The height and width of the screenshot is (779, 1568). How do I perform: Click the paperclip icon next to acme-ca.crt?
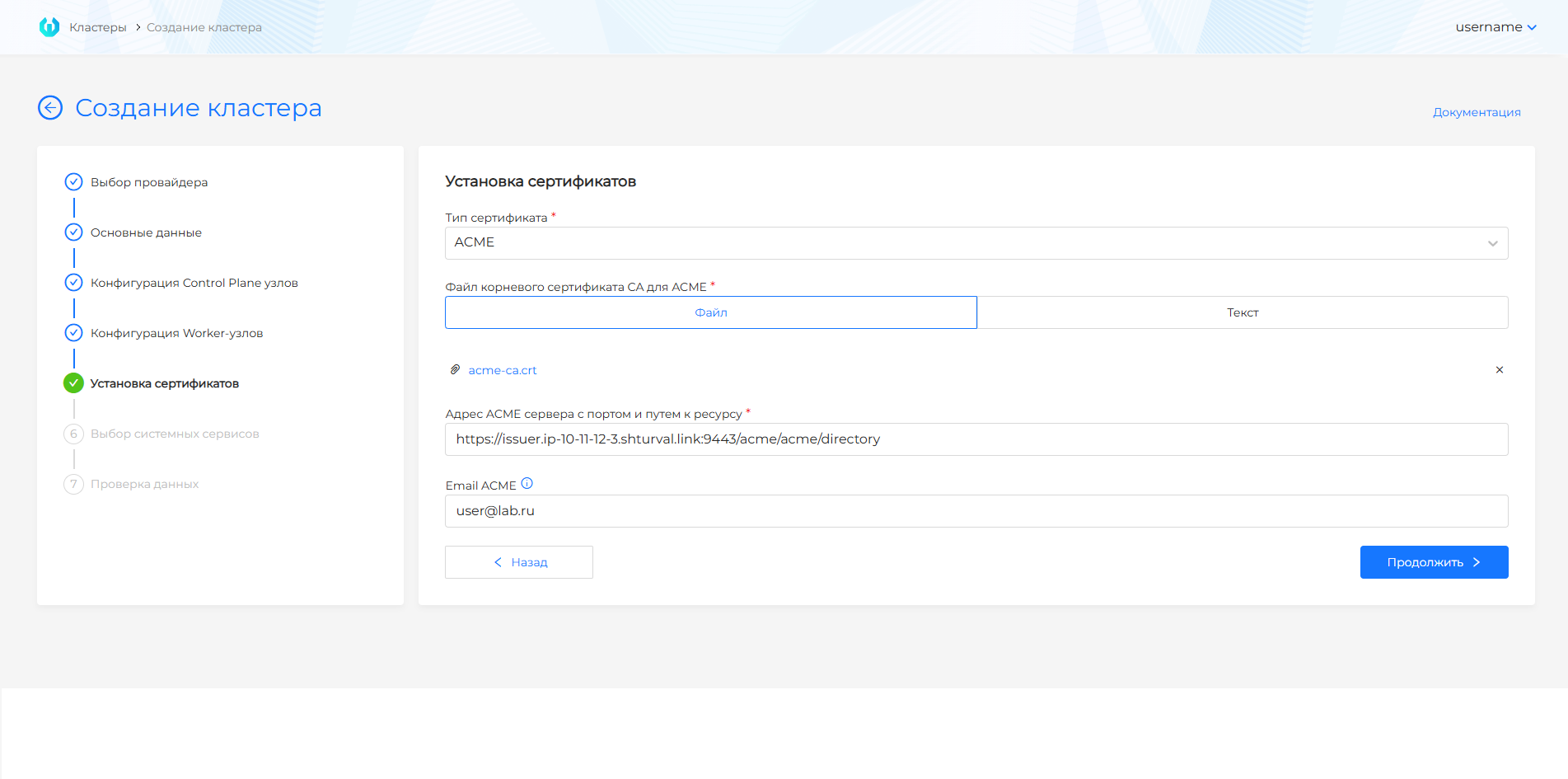point(455,370)
